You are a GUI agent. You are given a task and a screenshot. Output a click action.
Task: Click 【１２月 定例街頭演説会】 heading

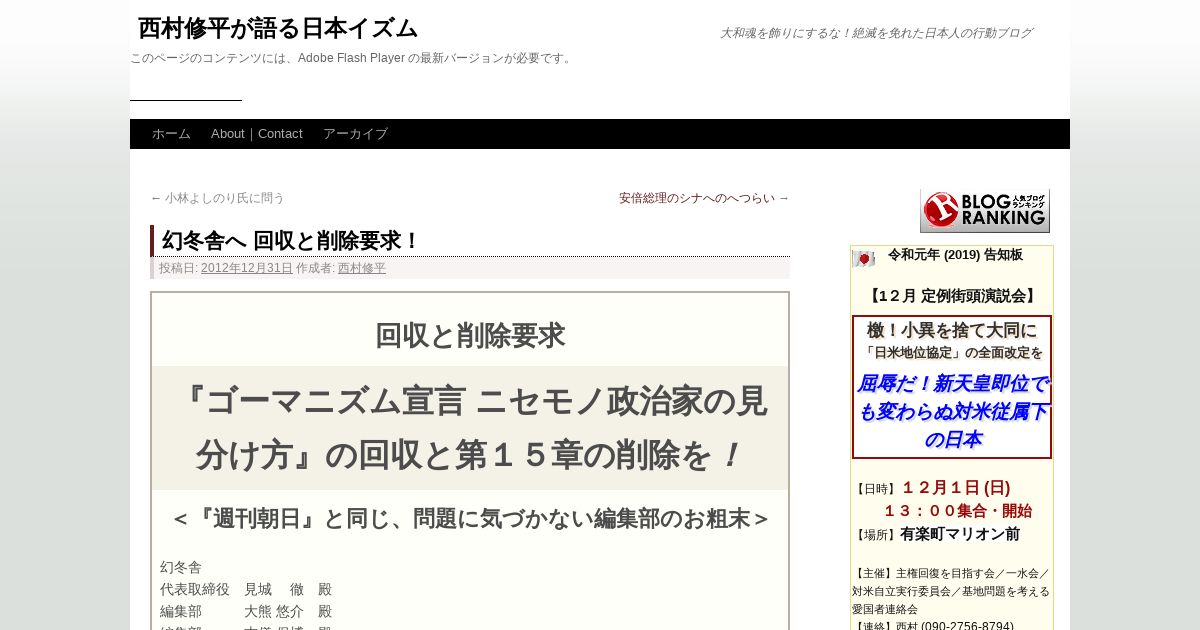click(952, 296)
